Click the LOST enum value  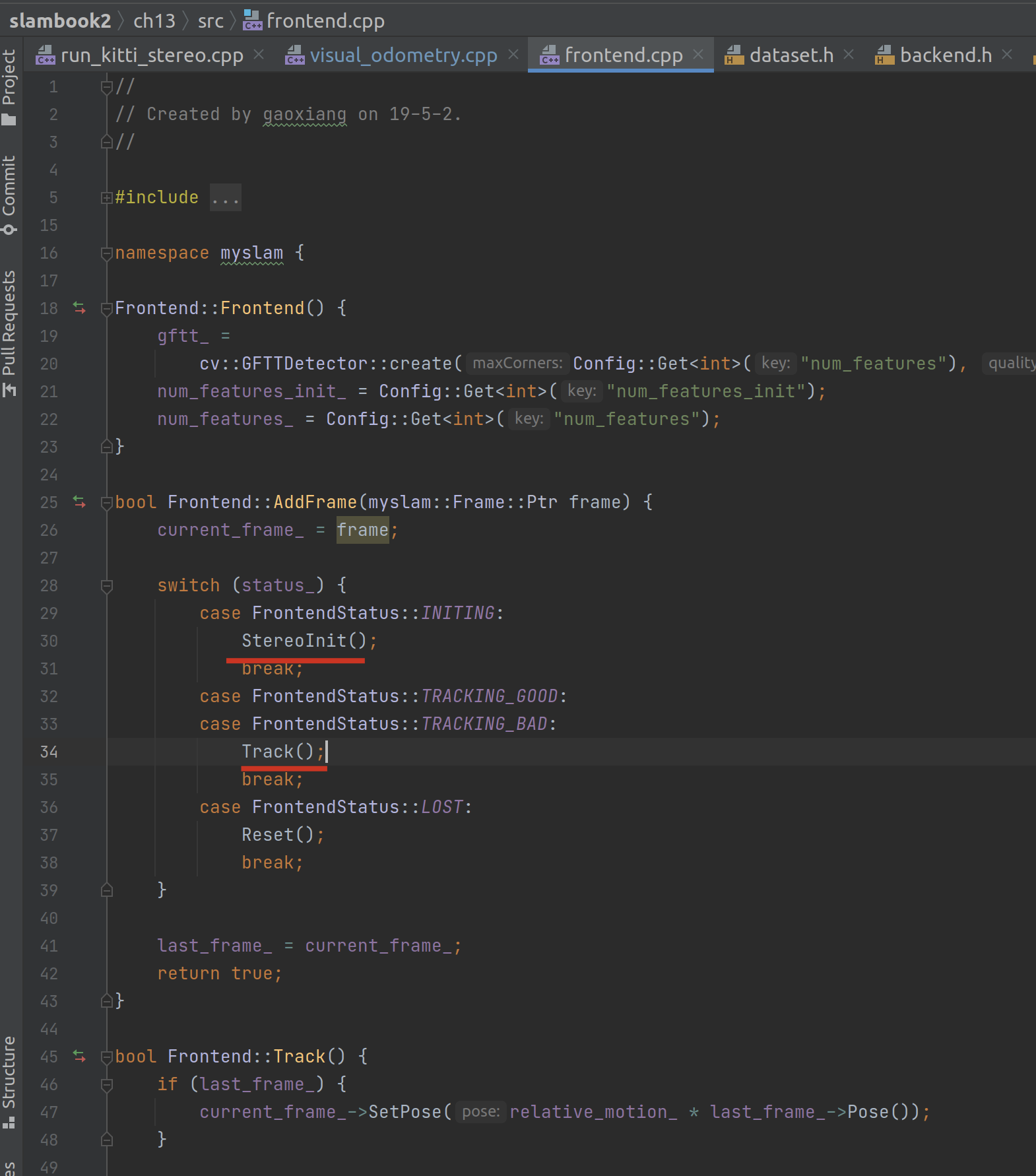click(x=442, y=807)
